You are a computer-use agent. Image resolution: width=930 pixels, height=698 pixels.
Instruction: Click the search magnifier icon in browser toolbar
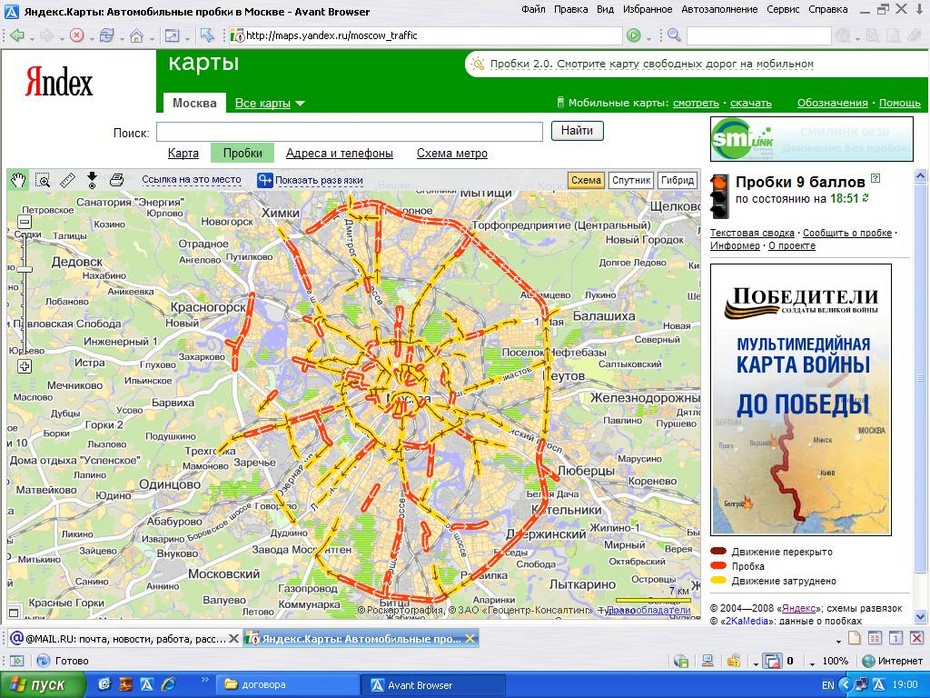(674, 35)
